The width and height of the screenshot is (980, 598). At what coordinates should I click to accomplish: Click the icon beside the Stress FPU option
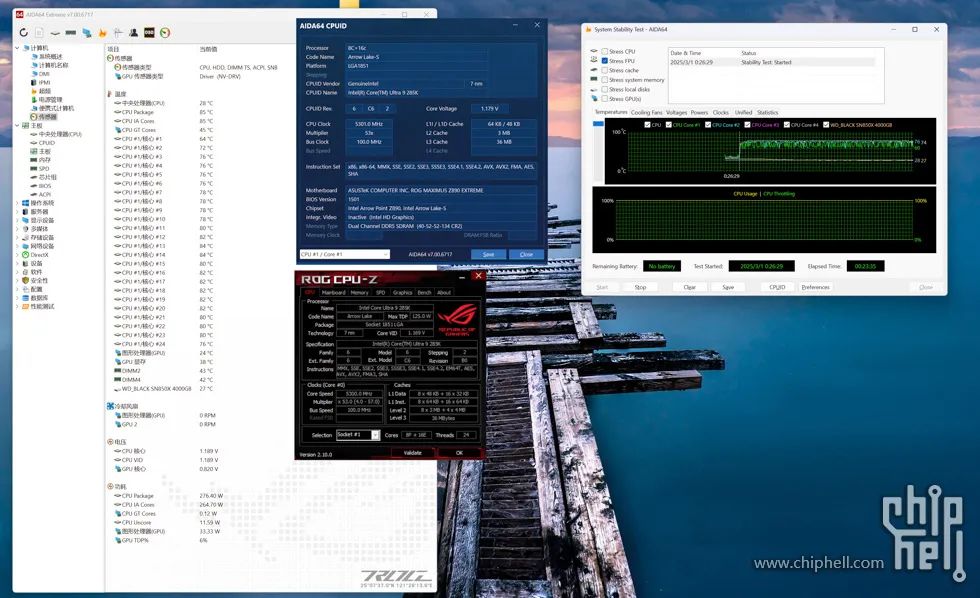coord(594,61)
